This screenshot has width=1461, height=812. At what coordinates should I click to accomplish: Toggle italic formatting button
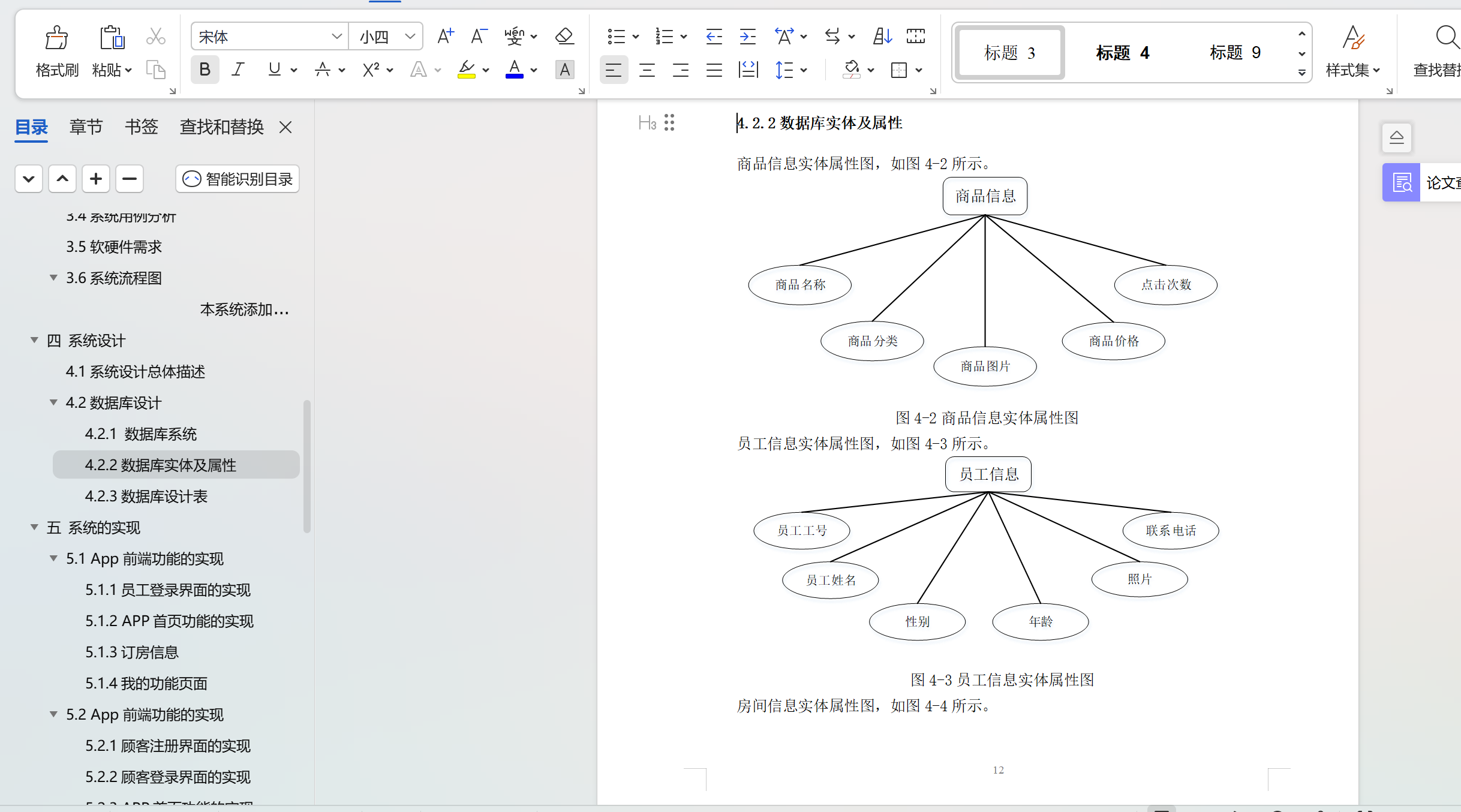[x=238, y=70]
